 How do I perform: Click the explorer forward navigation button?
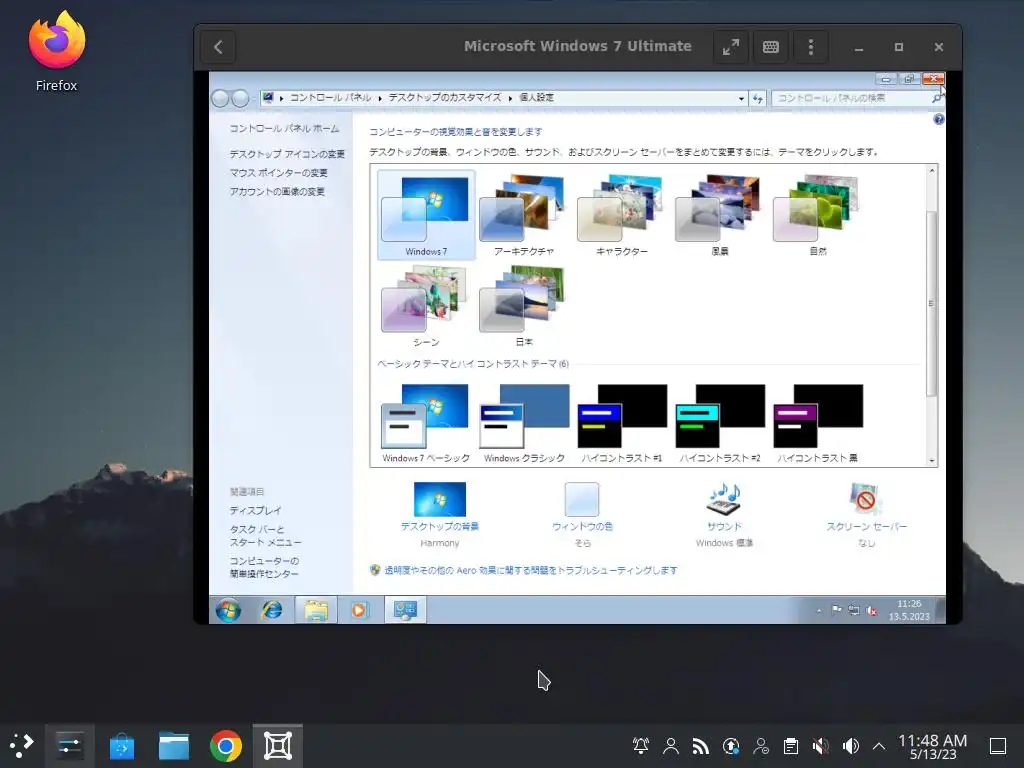pyautogui.click(x=240, y=99)
